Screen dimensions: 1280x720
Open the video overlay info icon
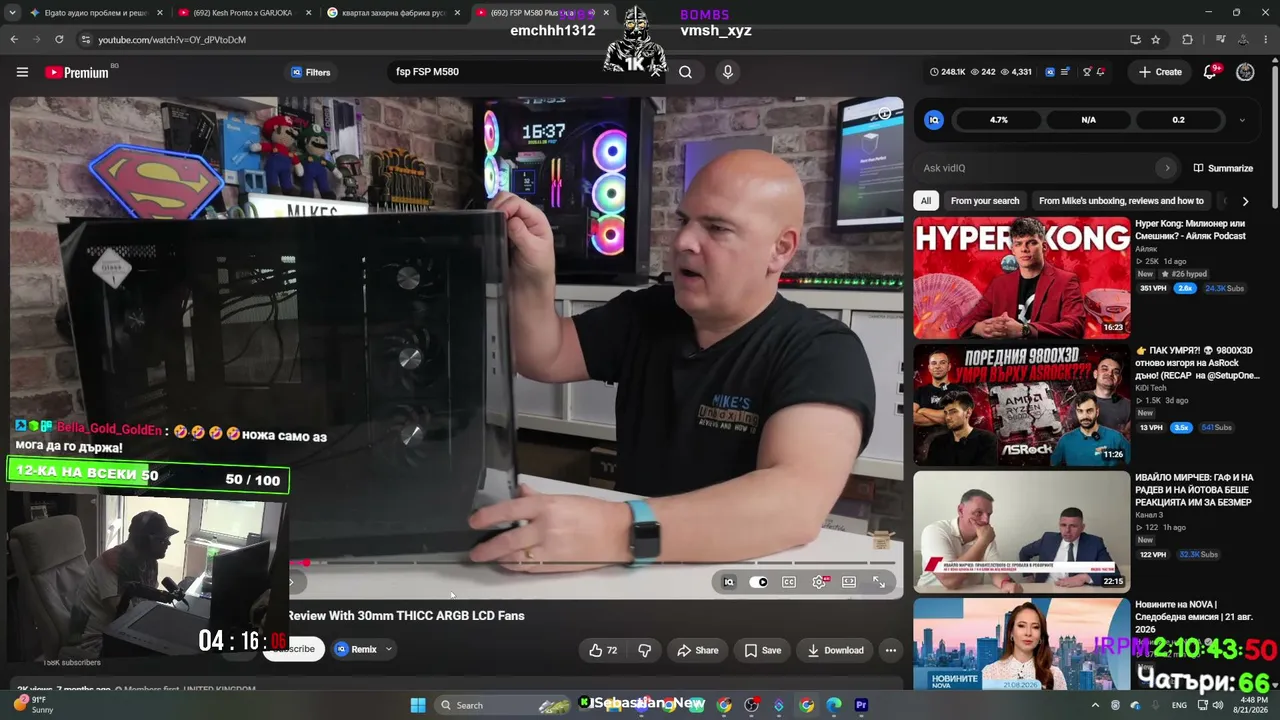point(885,114)
